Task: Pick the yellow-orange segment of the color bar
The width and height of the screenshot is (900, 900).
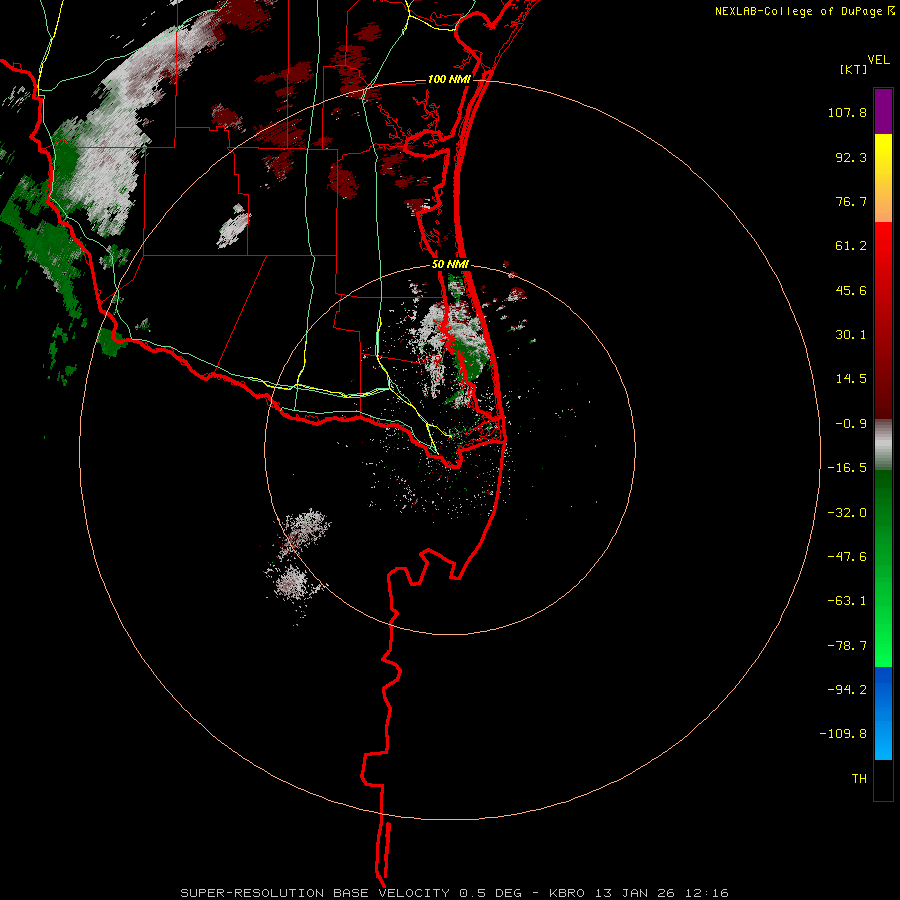Action: (883, 178)
